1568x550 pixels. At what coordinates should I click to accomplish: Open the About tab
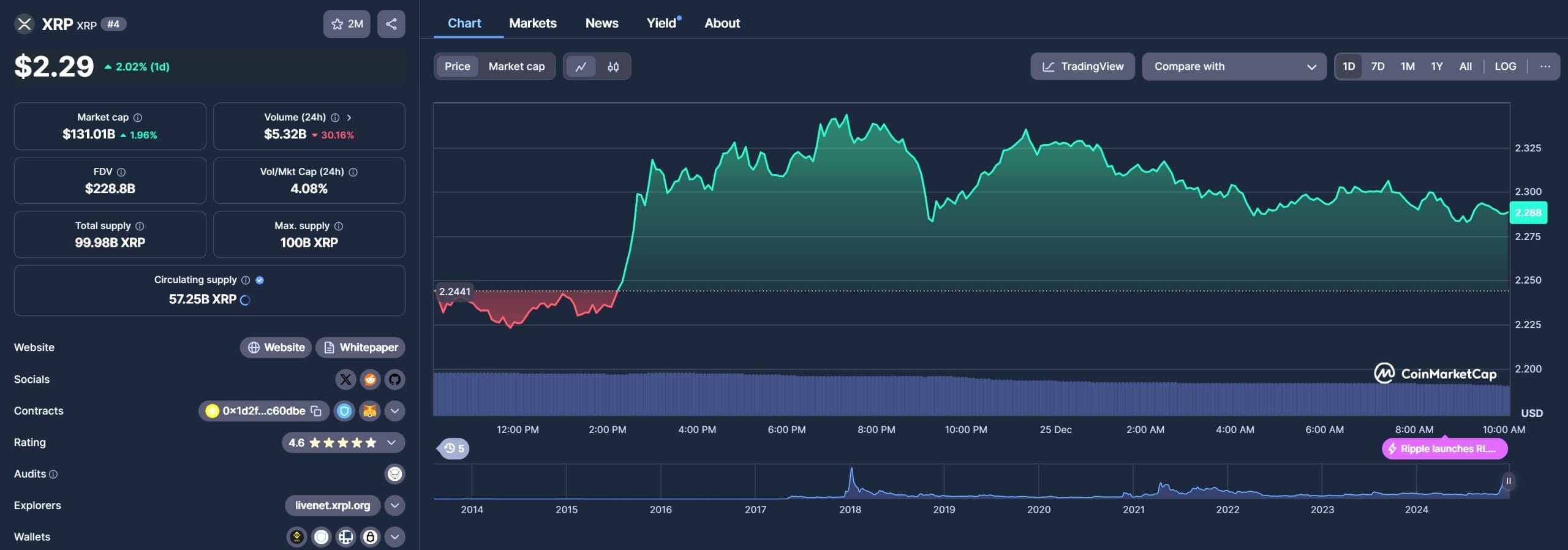click(x=722, y=23)
